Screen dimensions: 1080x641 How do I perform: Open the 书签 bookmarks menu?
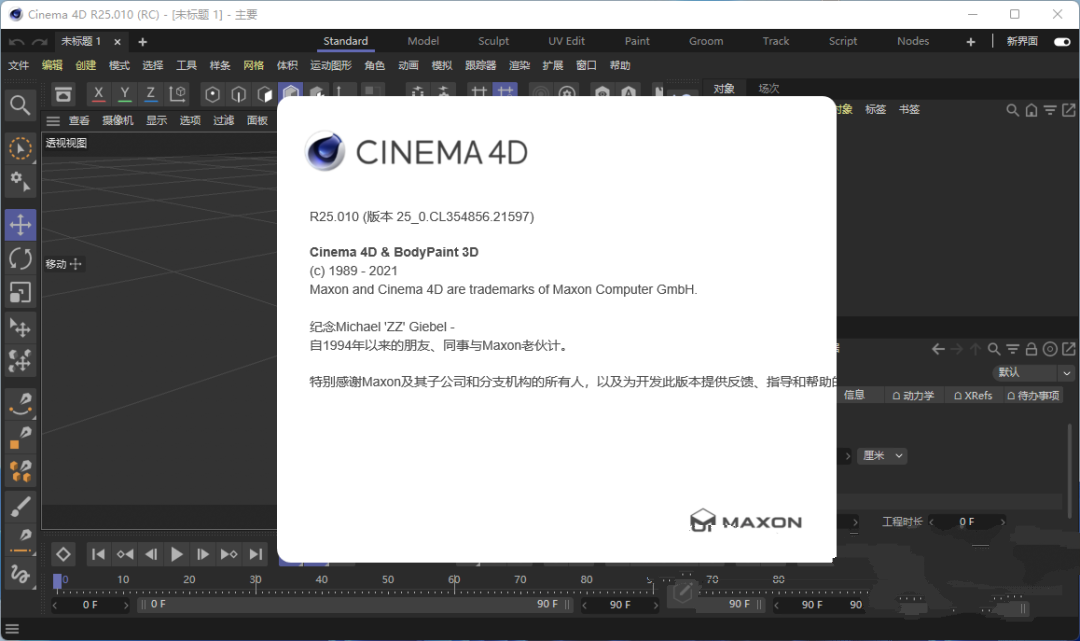click(x=909, y=109)
